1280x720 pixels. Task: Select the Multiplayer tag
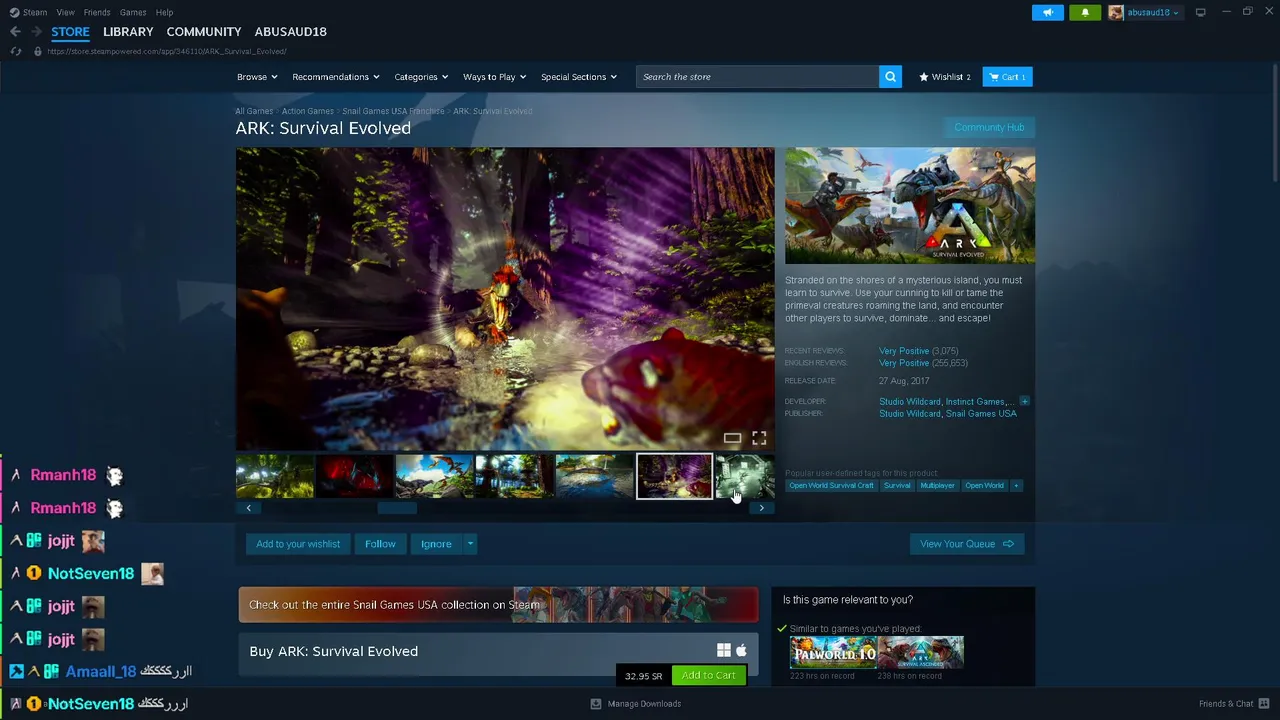point(937,486)
